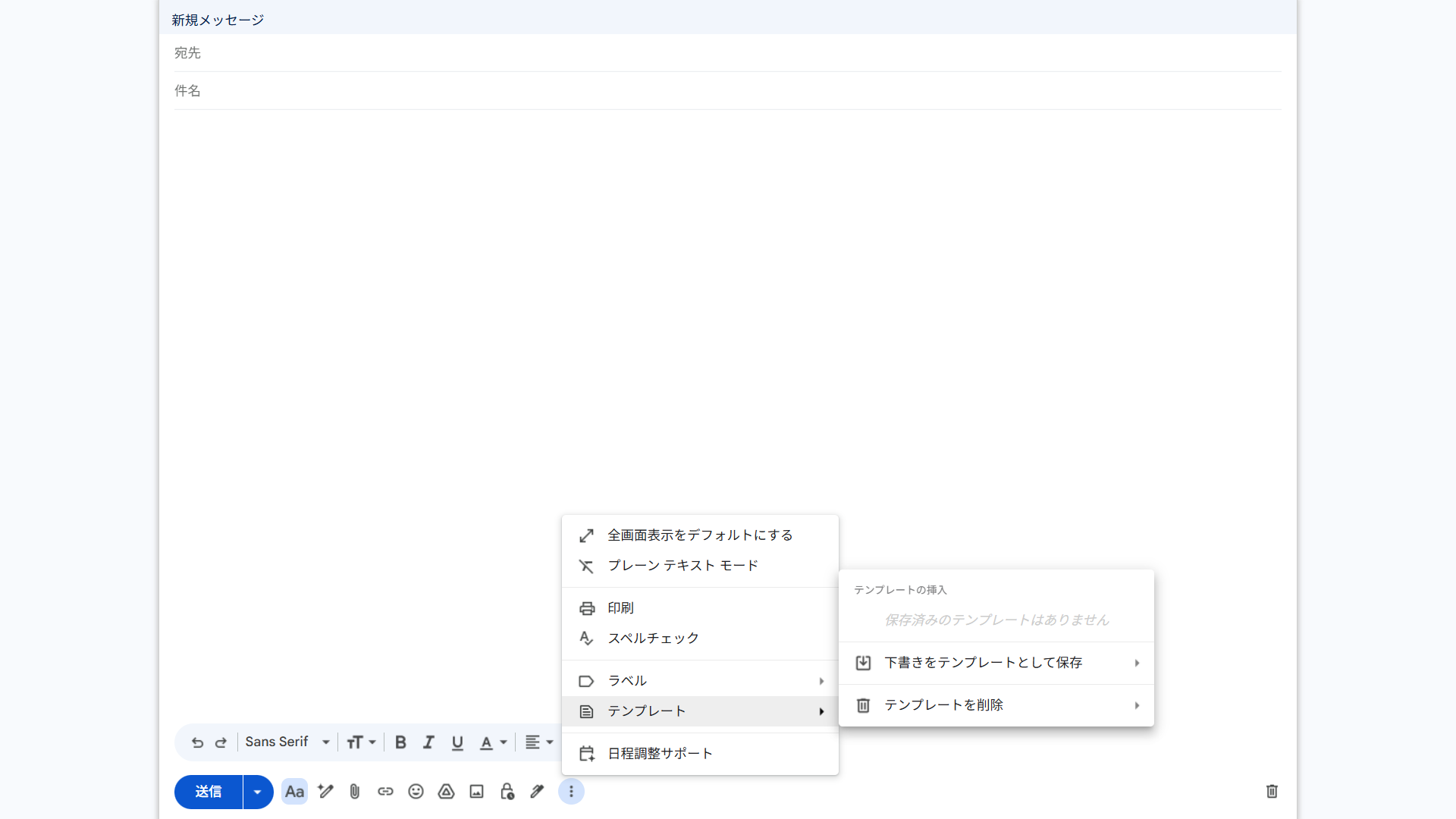Click the delete template trash icon
Screen dimensions: 1456x819
[863, 705]
